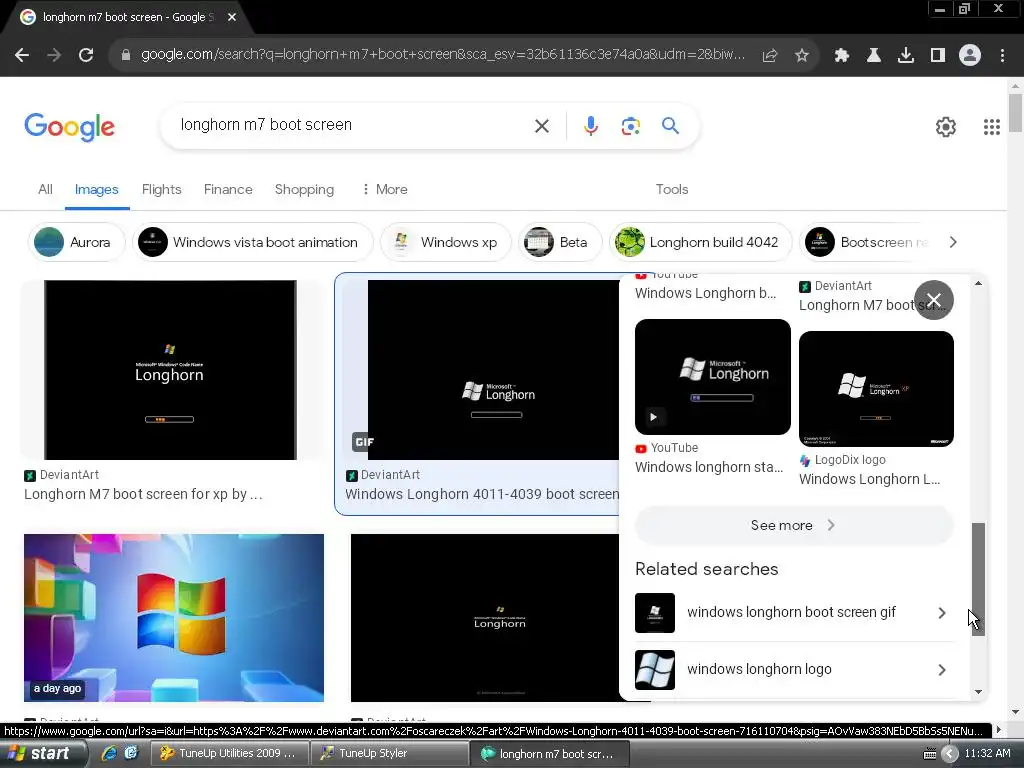
Task: Open related search windows longhorn logo
Action: 794,669
